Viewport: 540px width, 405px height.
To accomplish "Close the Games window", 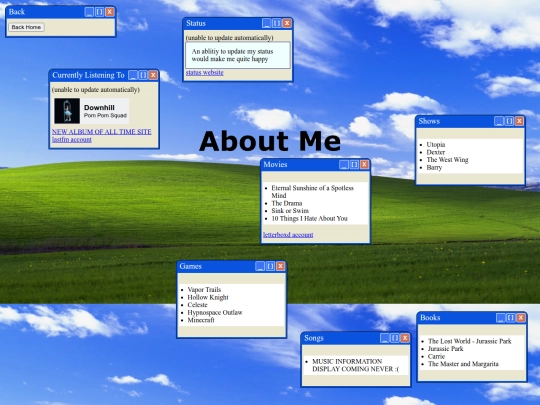I will 281,266.
